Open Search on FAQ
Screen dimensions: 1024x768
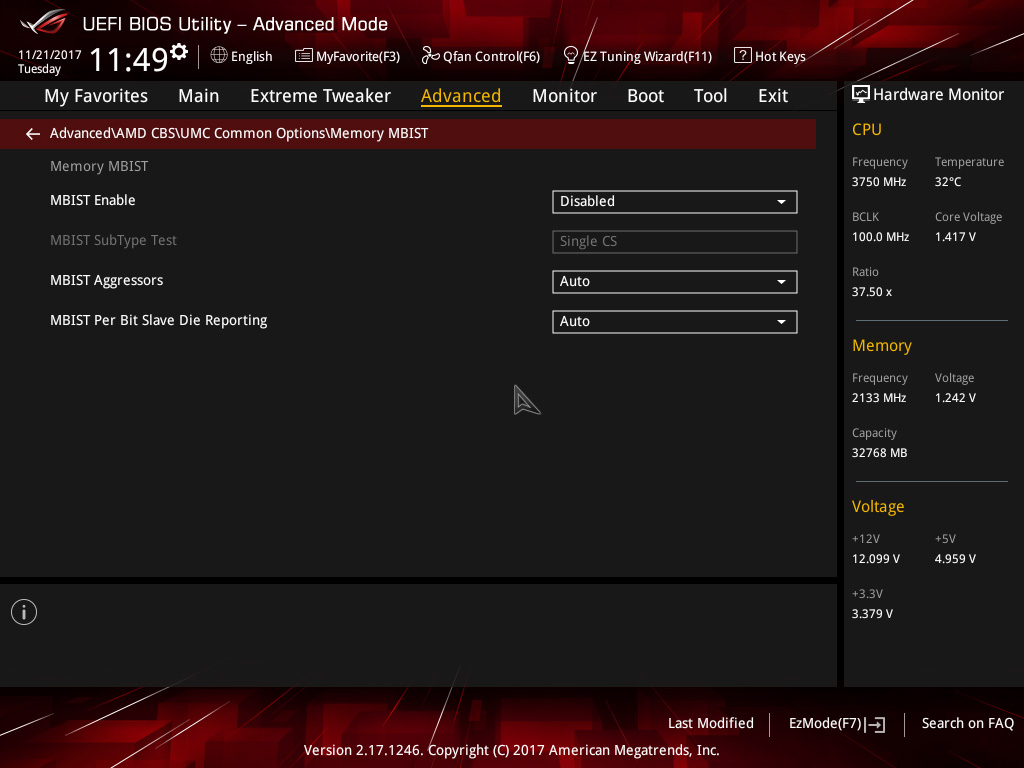[x=967, y=723]
